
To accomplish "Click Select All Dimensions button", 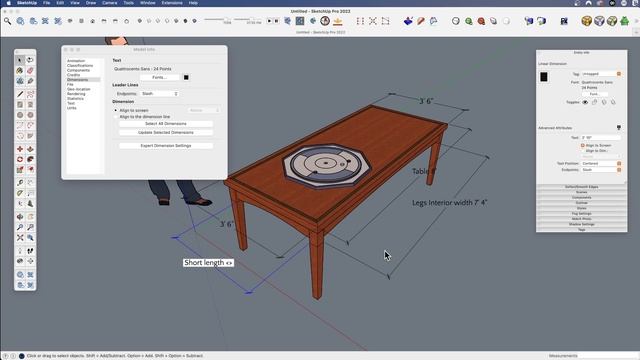I will pos(166,124).
